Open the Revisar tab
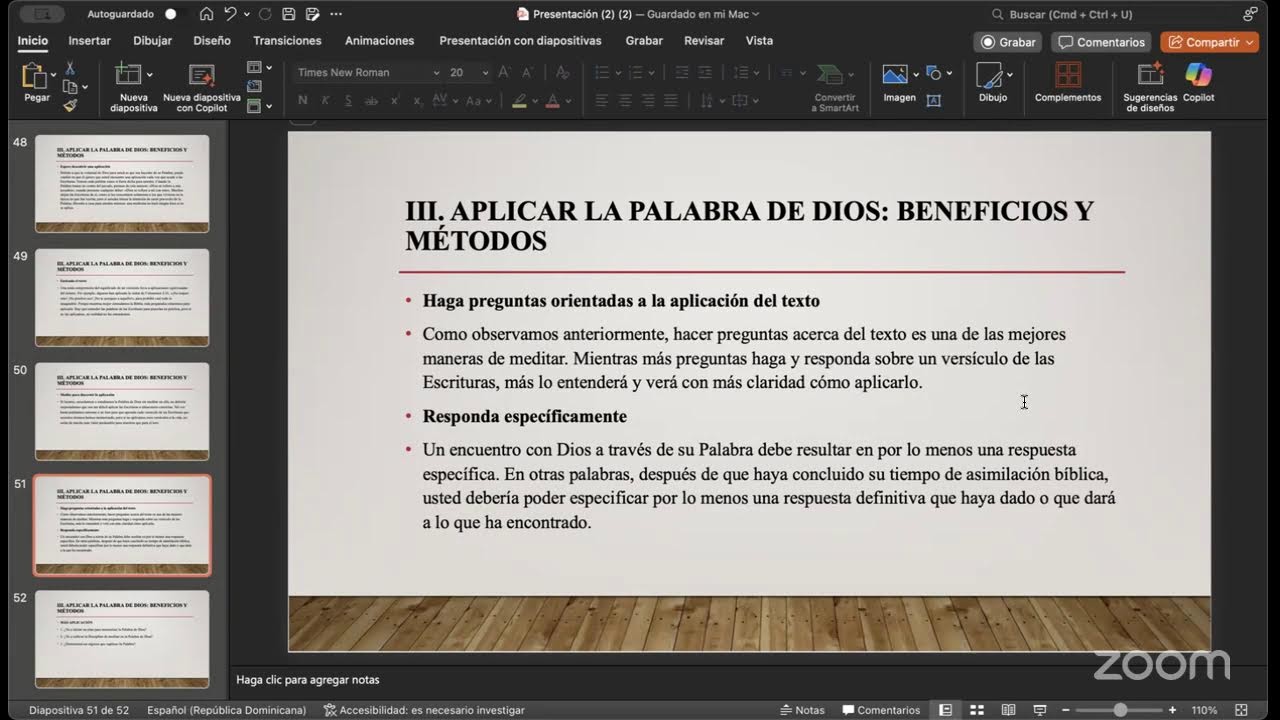This screenshot has width=1280, height=720. point(704,41)
